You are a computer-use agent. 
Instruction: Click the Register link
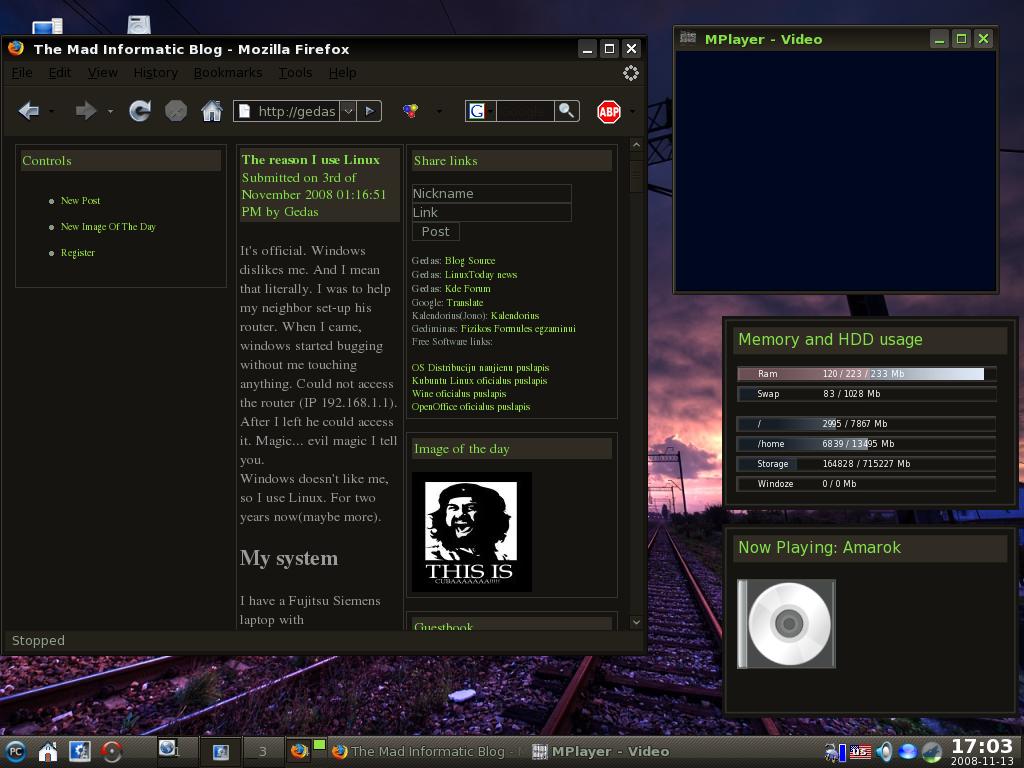click(x=78, y=253)
